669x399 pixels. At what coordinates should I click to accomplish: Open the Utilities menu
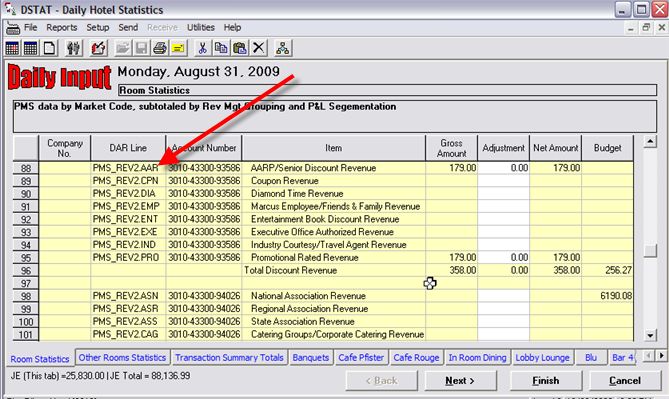click(201, 28)
